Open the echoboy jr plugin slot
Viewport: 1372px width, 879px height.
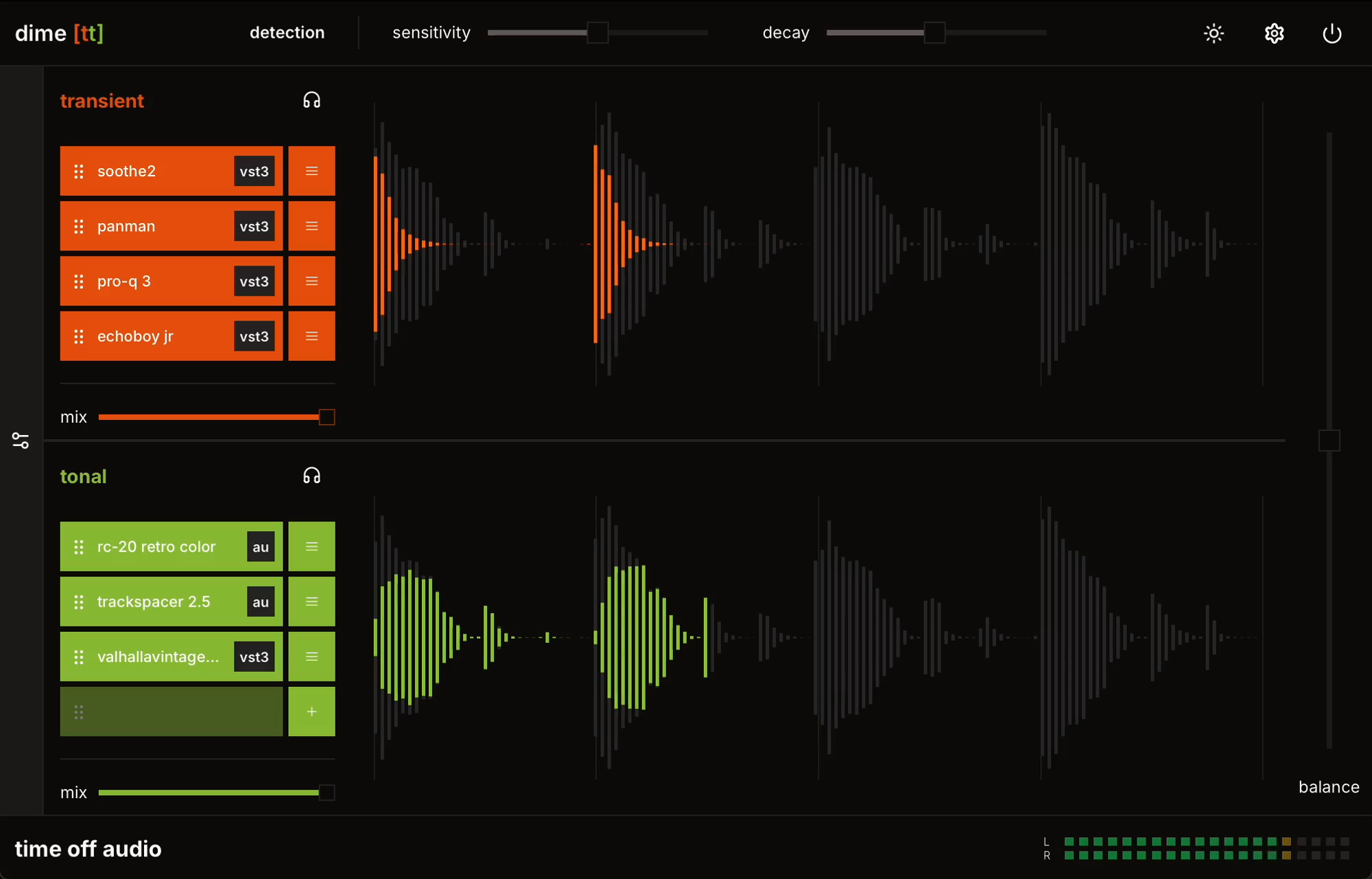tap(158, 336)
